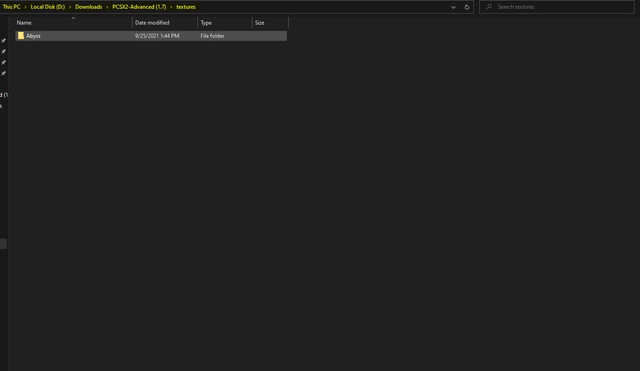Image resolution: width=640 pixels, height=371 pixels.
Task: Expand address bar history dropdown
Action: point(453,7)
